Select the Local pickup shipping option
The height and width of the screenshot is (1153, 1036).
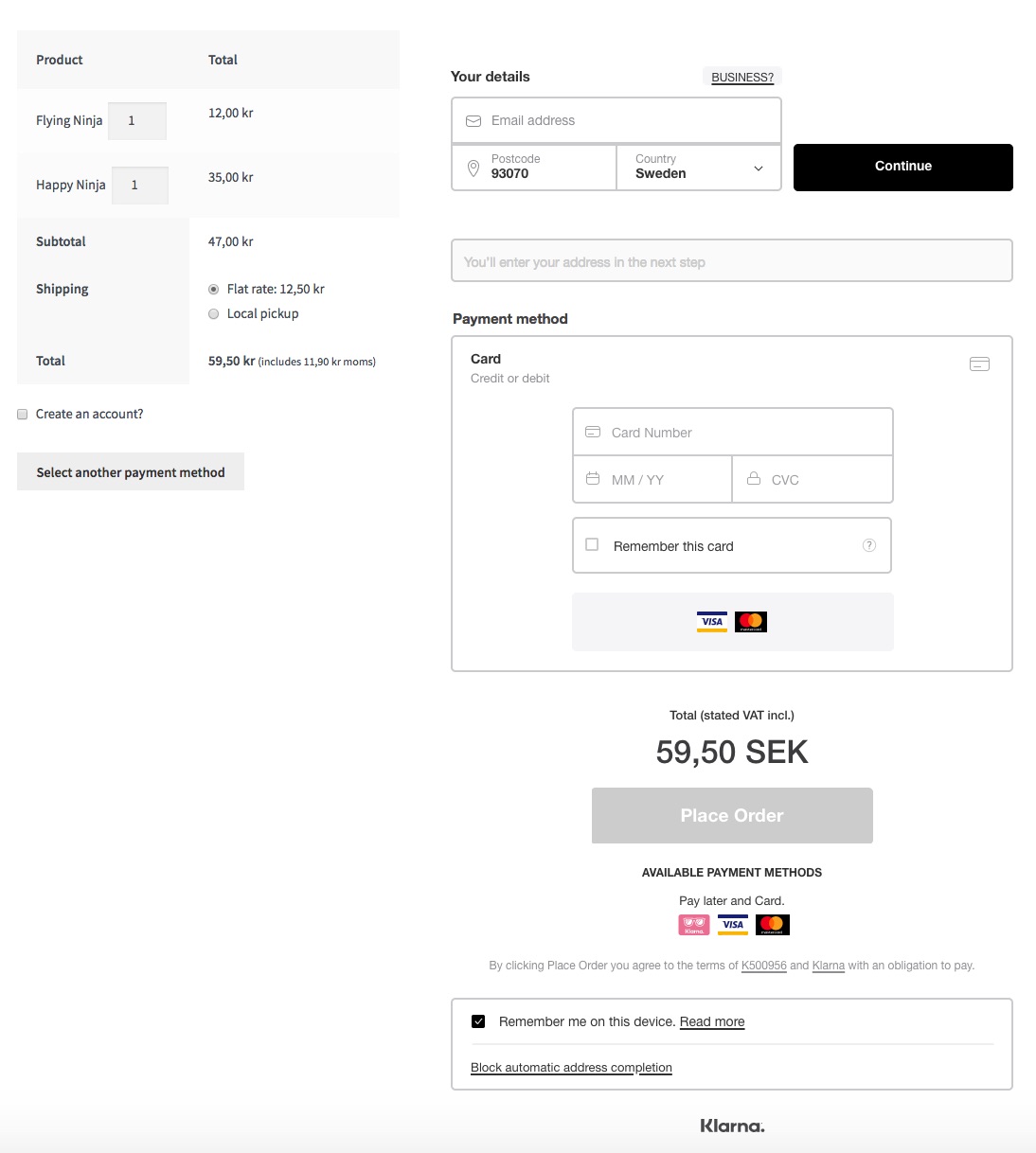coord(213,313)
